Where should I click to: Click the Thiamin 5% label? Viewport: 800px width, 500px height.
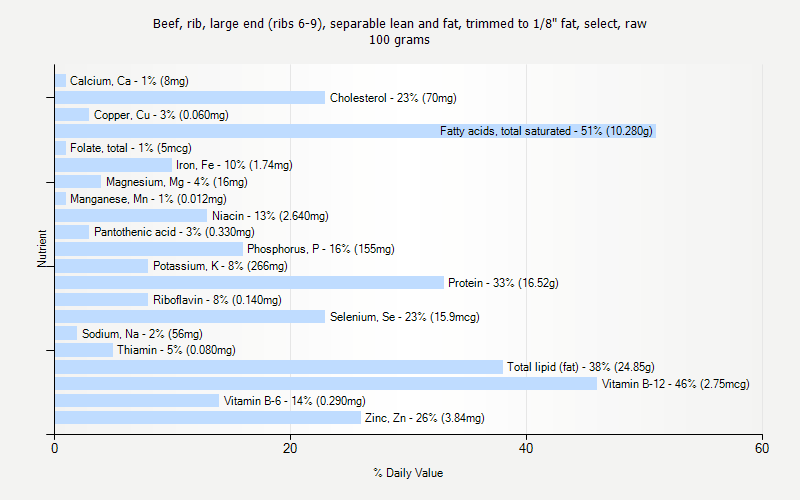coord(176,350)
